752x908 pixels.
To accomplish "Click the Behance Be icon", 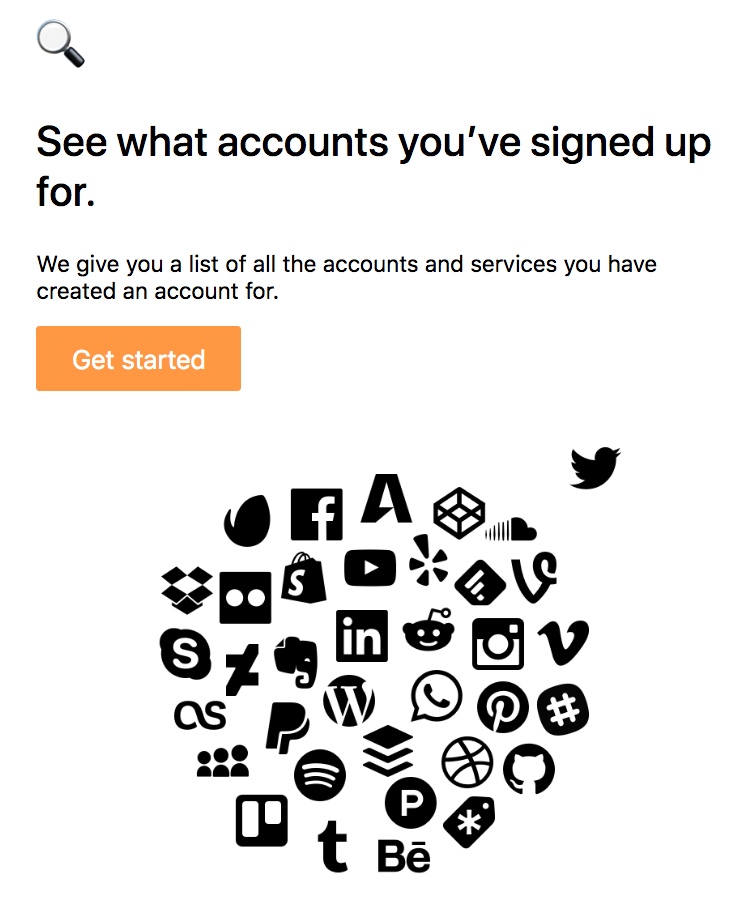I will [x=404, y=856].
